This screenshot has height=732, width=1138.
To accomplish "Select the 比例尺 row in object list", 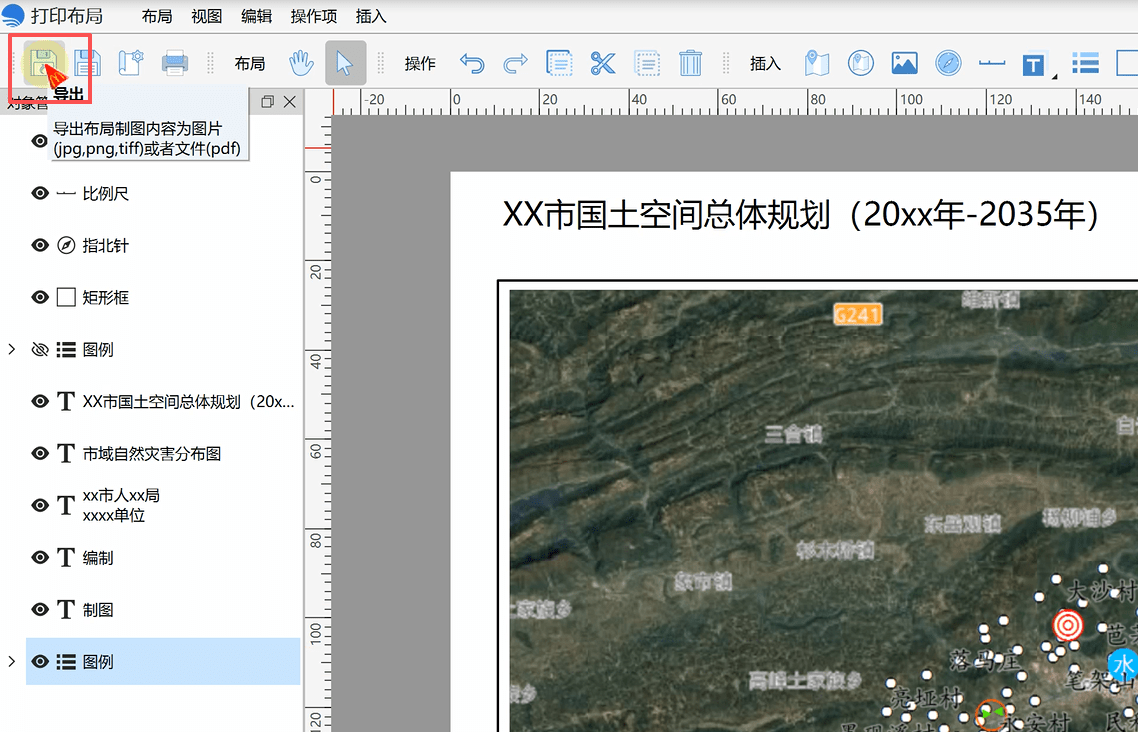I will coord(163,194).
